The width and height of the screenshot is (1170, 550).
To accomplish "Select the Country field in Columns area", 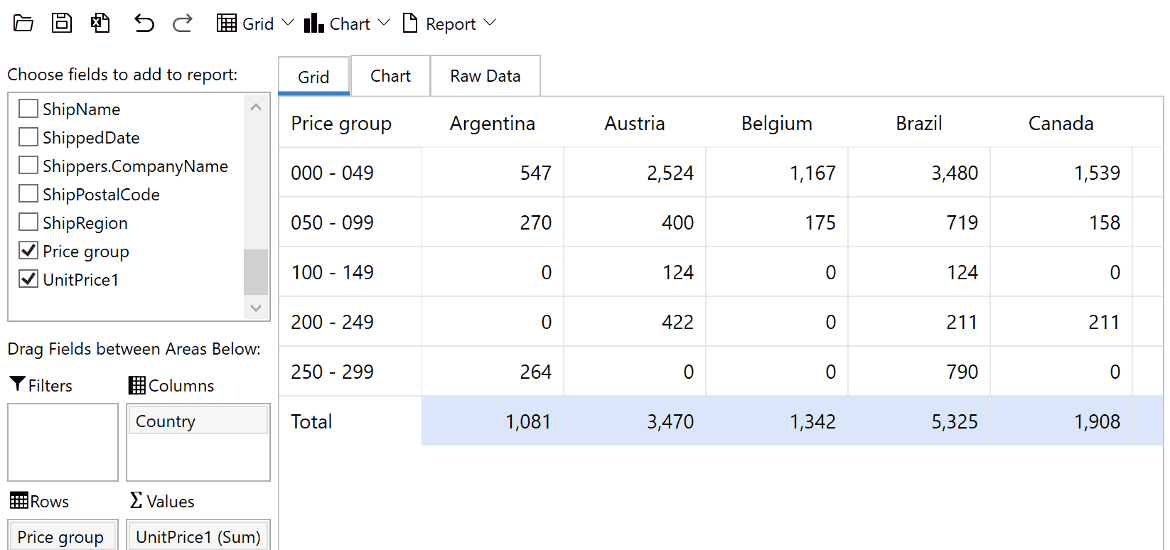I will tap(197, 421).
